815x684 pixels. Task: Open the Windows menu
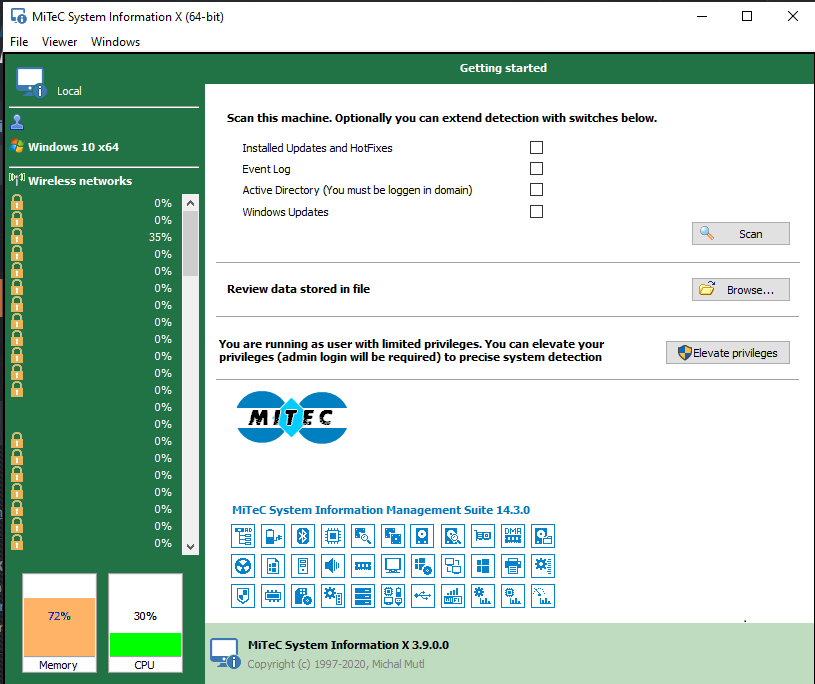[x=115, y=42]
